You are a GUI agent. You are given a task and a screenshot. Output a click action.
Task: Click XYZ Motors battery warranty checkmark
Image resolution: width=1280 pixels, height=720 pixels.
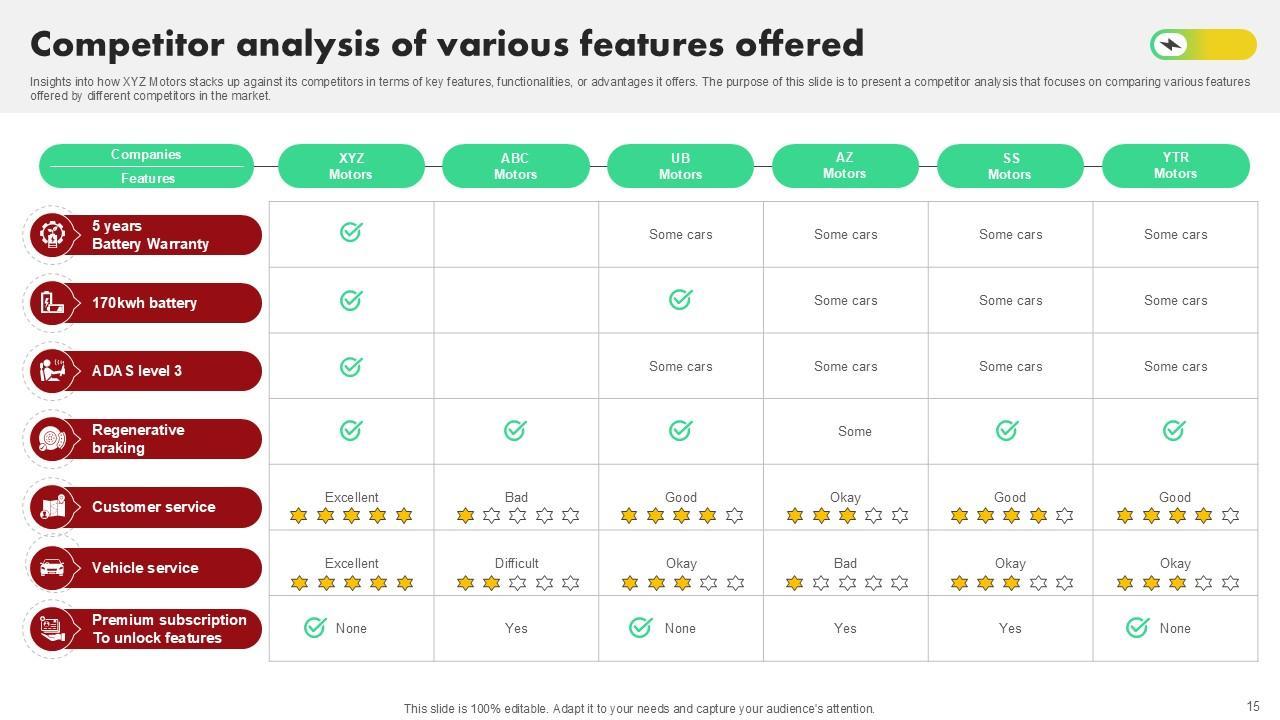(351, 232)
